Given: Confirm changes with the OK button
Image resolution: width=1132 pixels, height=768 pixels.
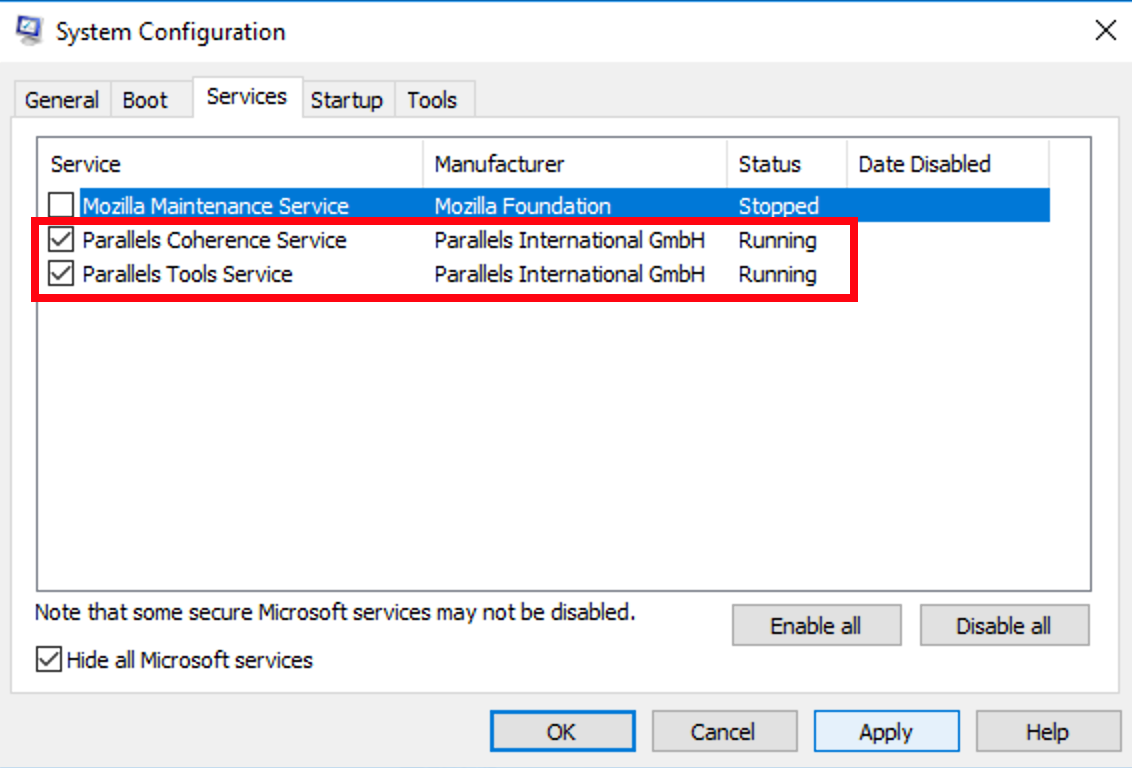Looking at the screenshot, I should 562,732.
